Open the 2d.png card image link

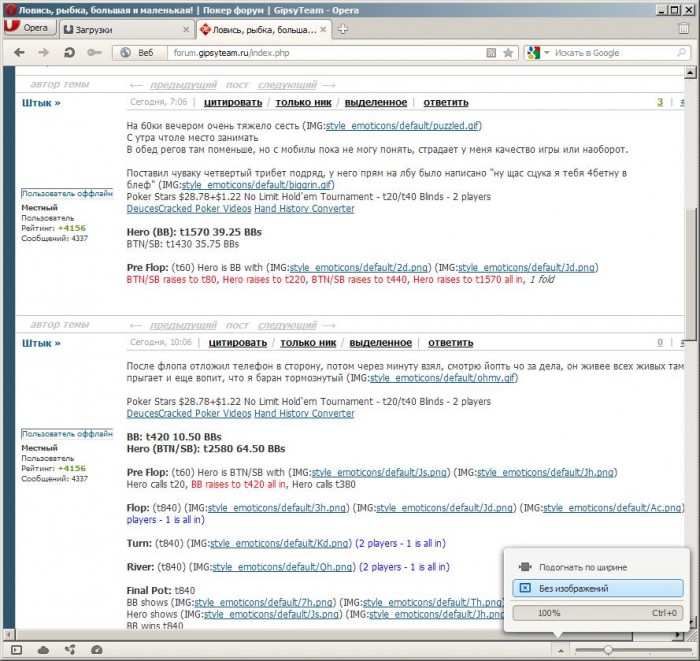coord(359,267)
